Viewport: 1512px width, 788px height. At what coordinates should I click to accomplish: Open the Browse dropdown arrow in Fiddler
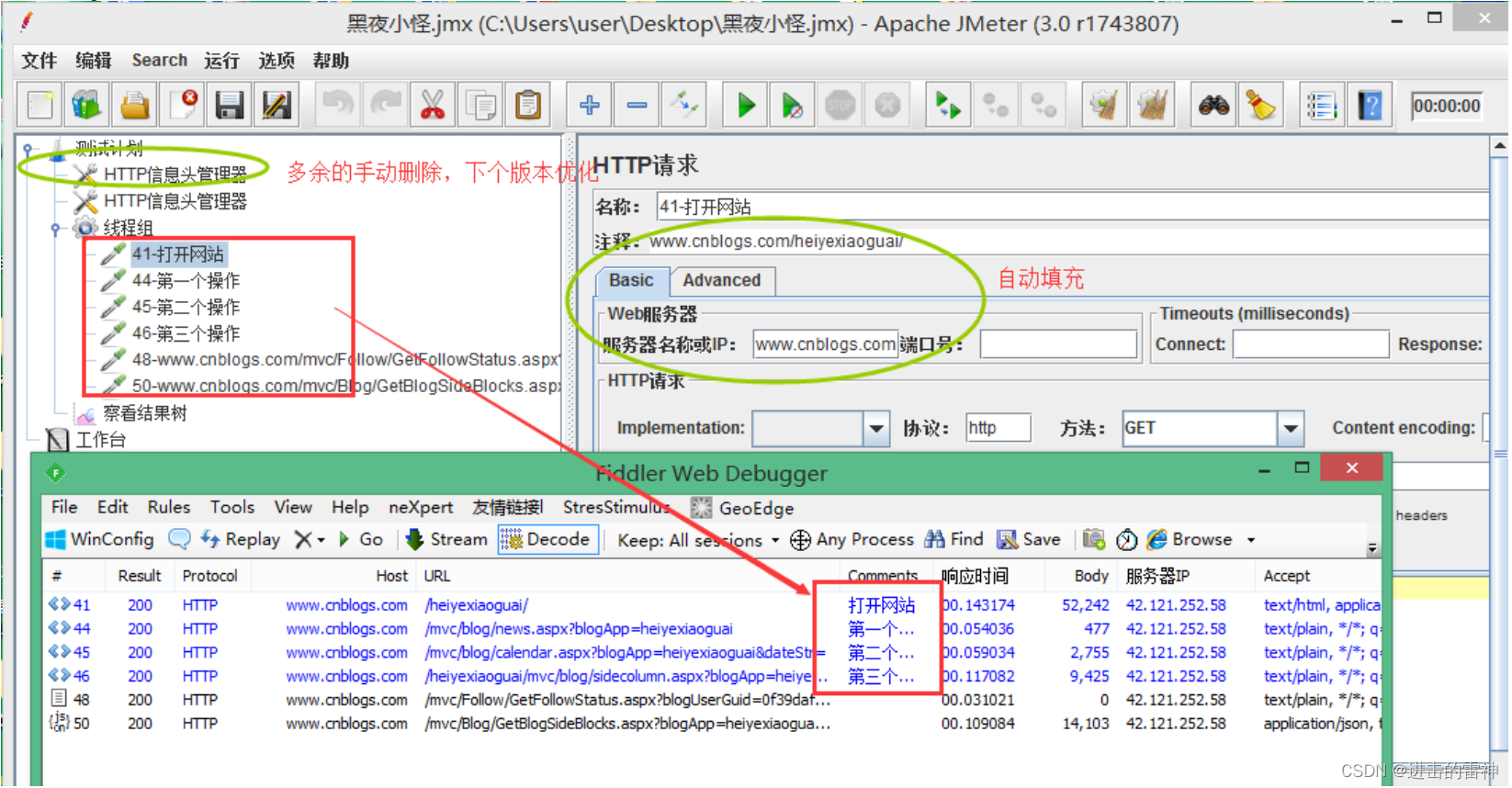pyautogui.click(x=1251, y=540)
